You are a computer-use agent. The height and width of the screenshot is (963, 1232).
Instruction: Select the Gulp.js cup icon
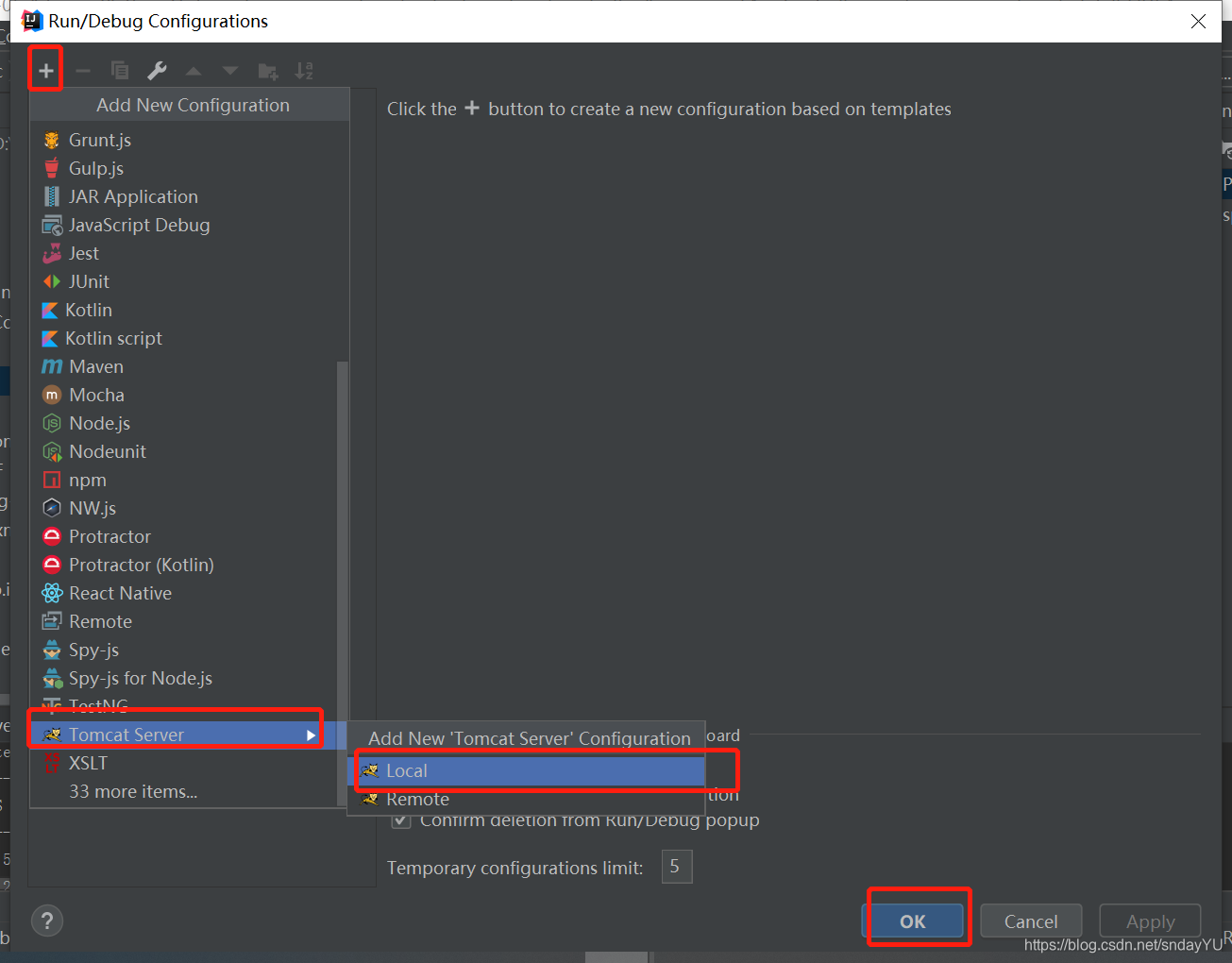coord(52,168)
